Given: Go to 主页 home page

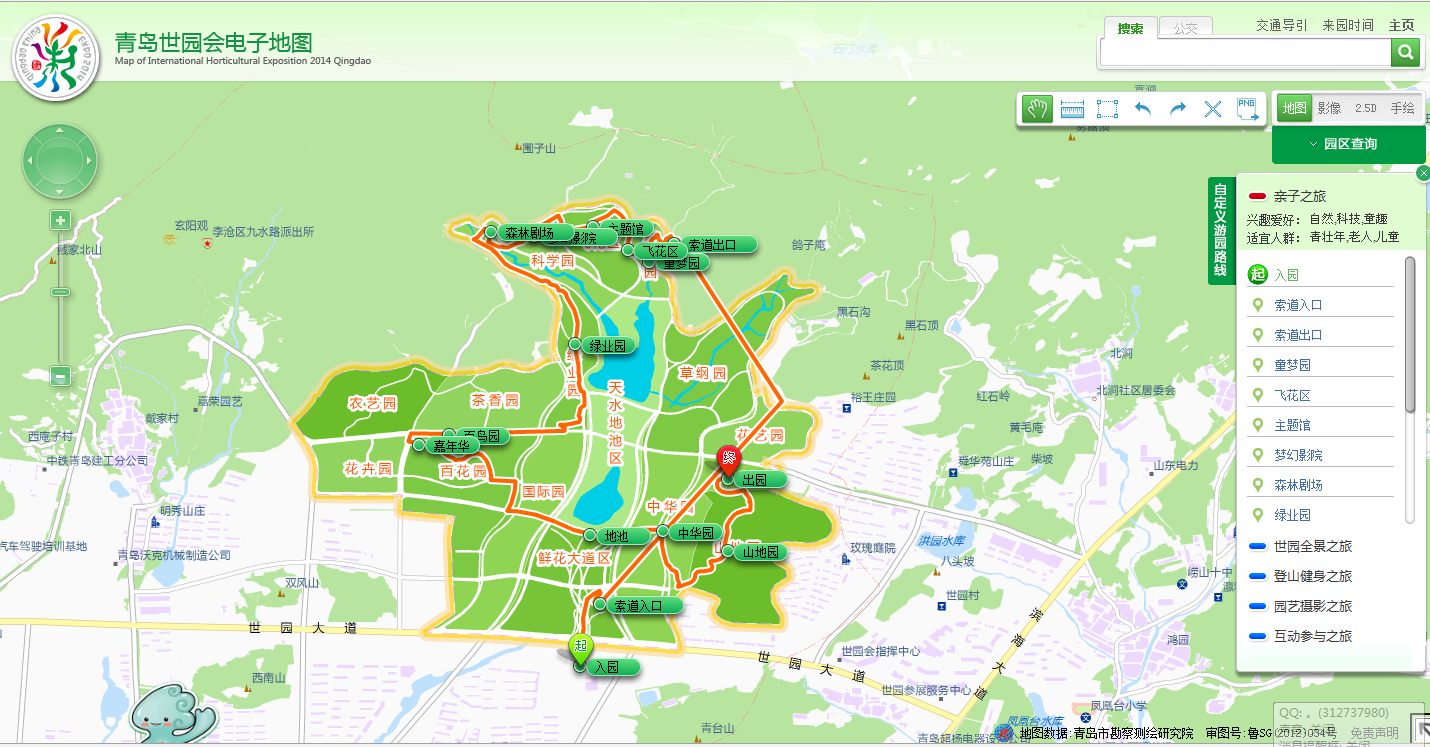Looking at the screenshot, I should pos(1402,26).
